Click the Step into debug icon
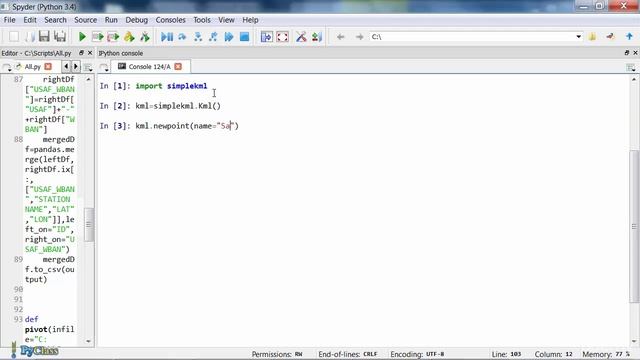 click(x=198, y=37)
